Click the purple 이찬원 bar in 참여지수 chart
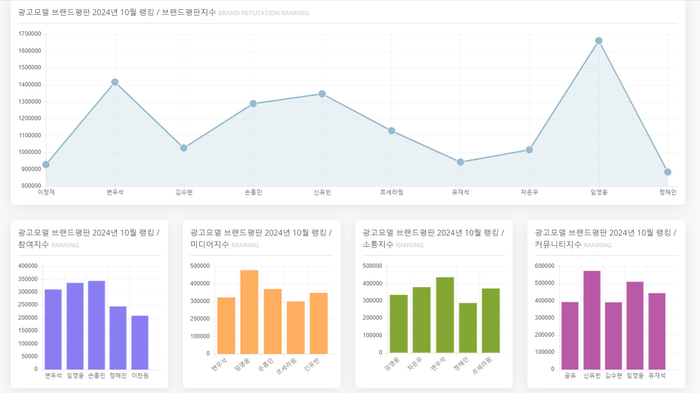 (x=140, y=343)
